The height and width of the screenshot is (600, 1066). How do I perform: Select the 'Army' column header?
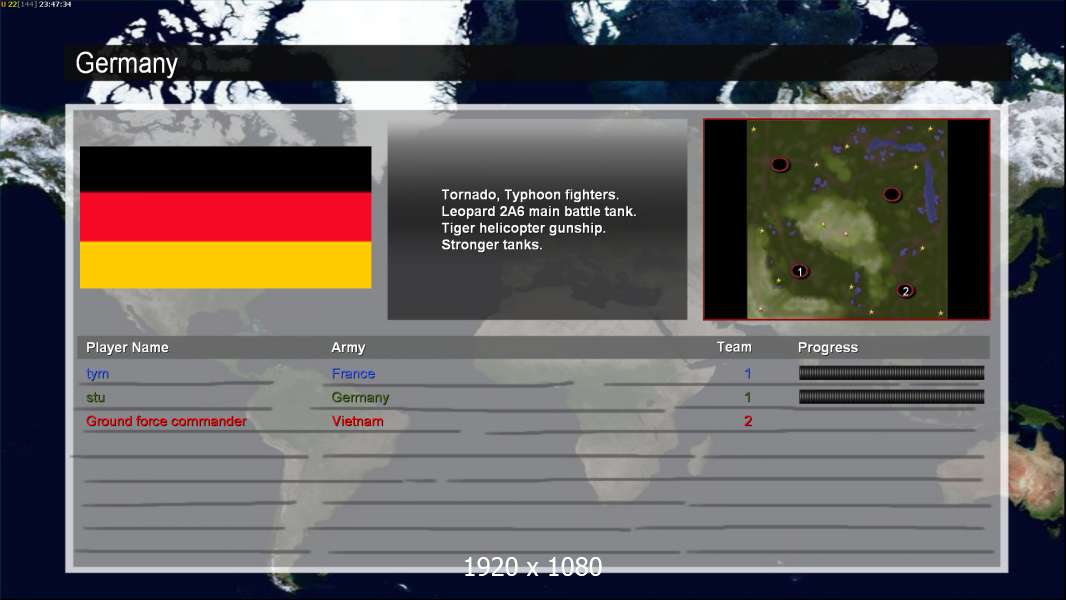pos(348,347)
